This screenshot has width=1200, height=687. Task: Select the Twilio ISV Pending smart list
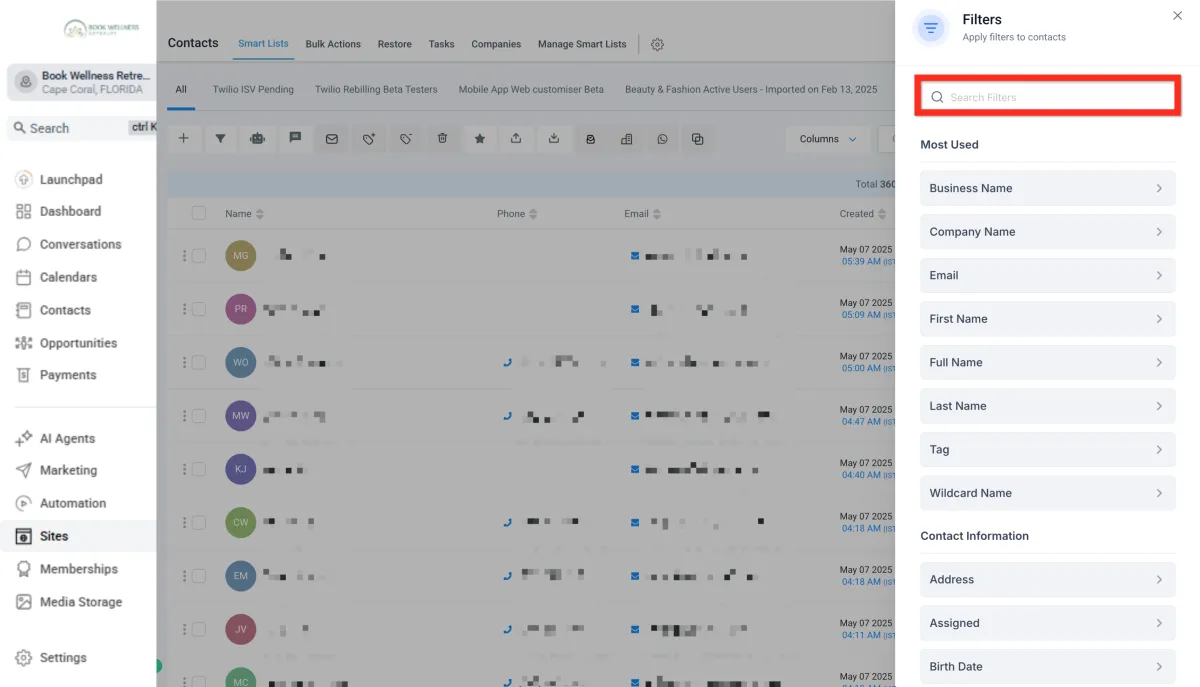(x=253, y=89)
